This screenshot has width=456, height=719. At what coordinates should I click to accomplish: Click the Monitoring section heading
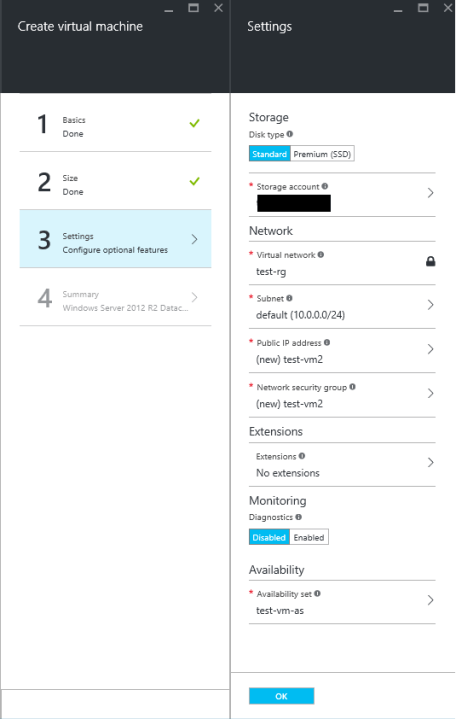(278, 501)
